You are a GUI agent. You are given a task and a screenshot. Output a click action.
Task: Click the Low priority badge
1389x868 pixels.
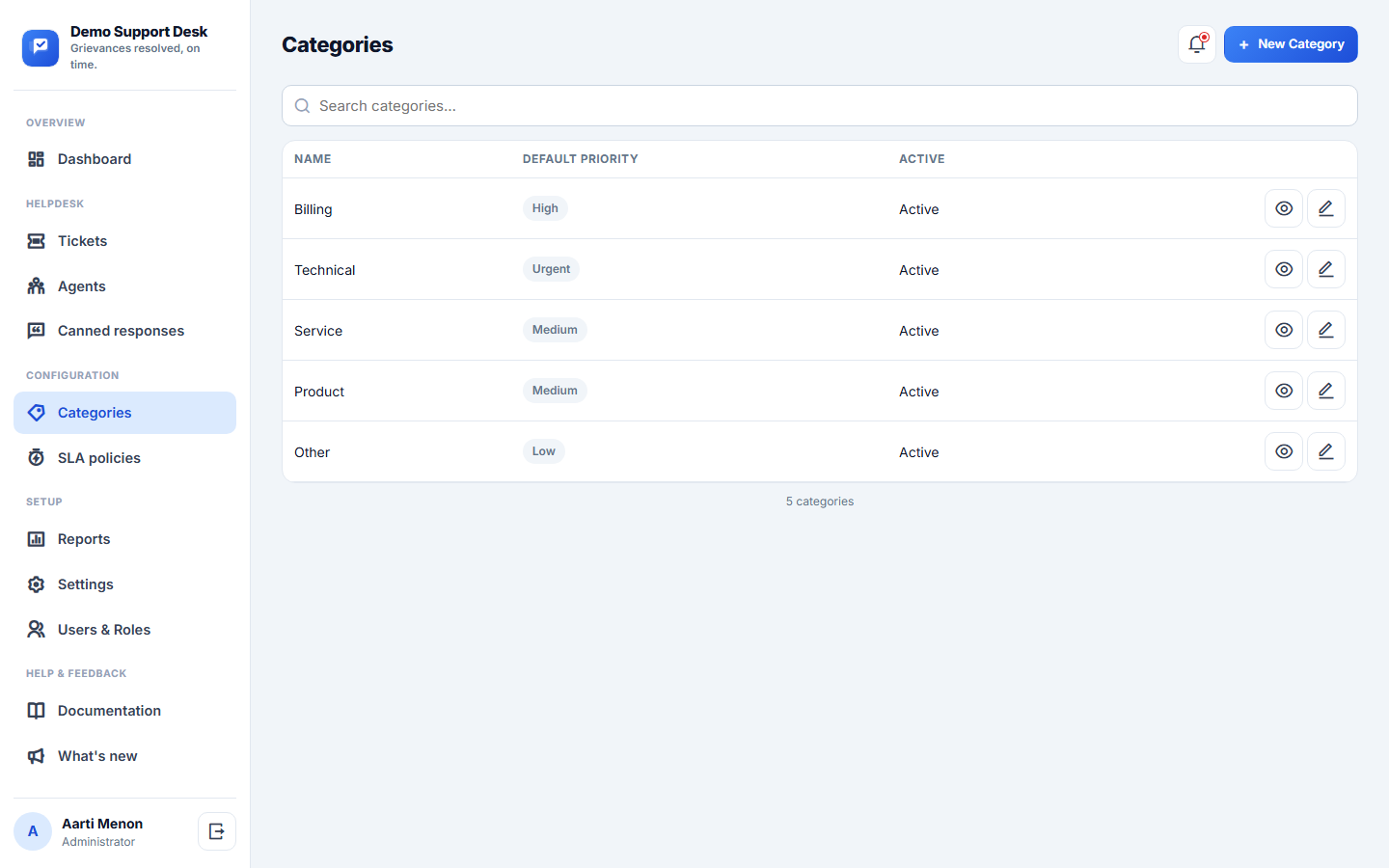click(544, 451)
